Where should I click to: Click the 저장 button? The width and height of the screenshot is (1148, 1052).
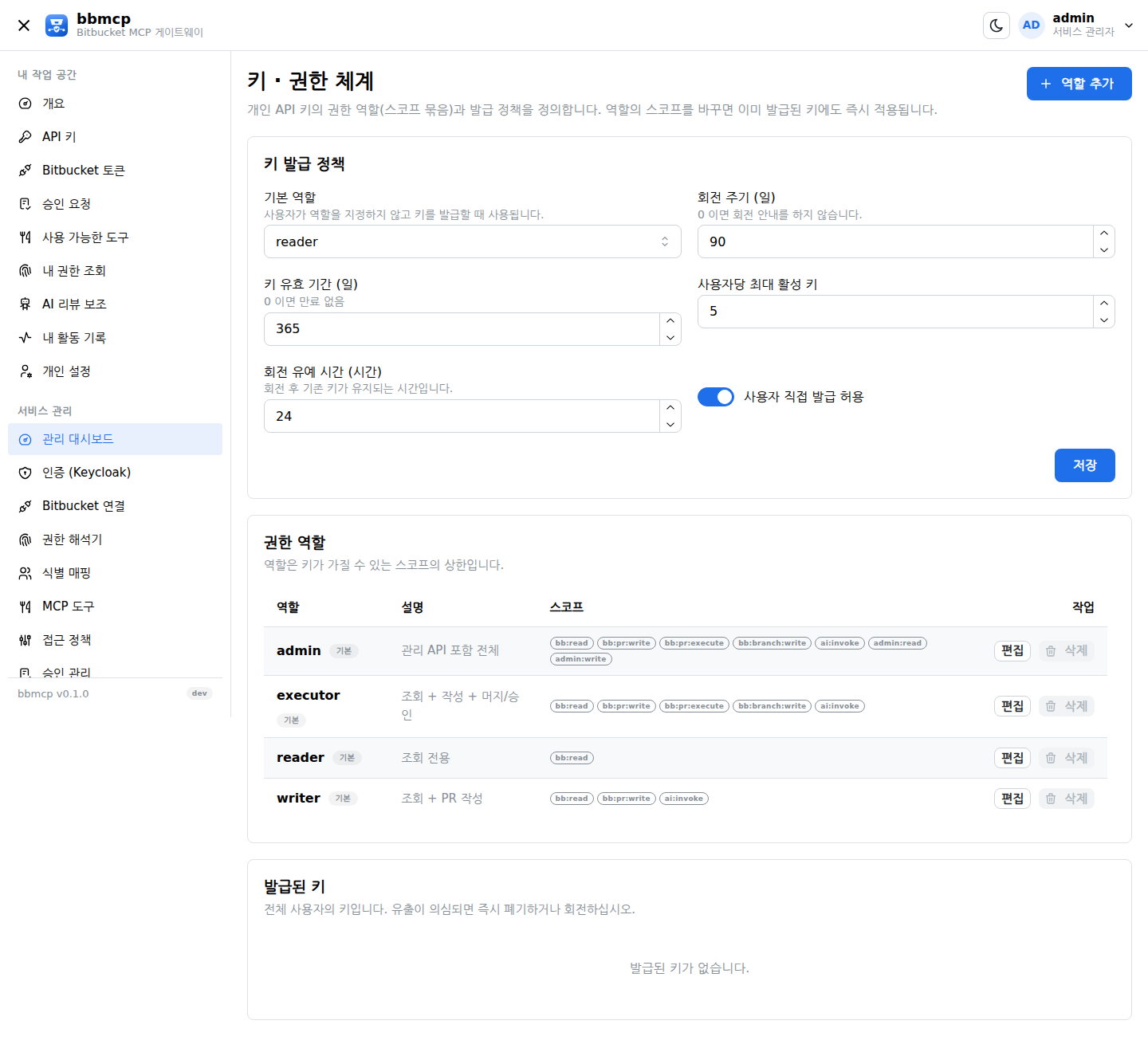[x=1084, y=465]
